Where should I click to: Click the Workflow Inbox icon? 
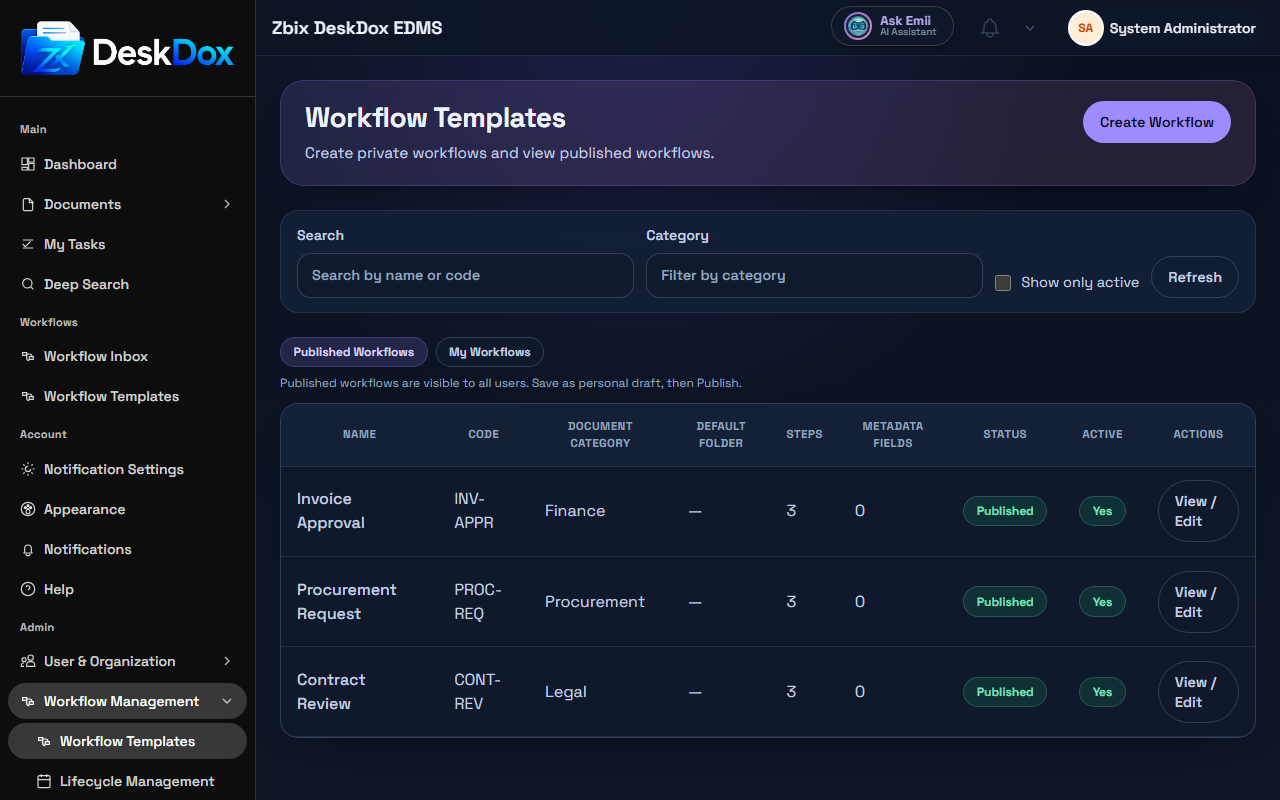pyautogui.click(x=28, y=356)
